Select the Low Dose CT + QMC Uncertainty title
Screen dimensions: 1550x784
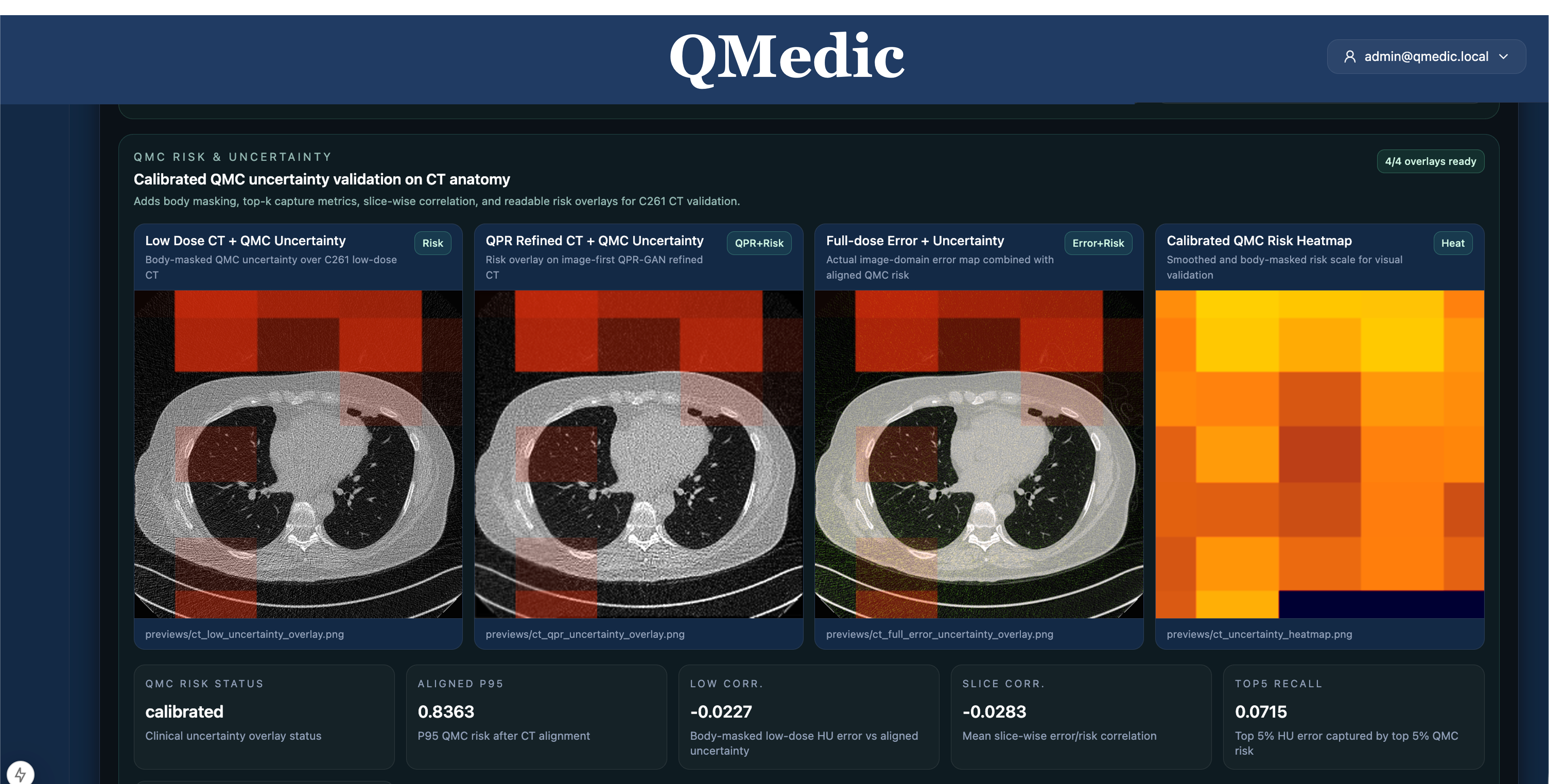click(245, 241)
